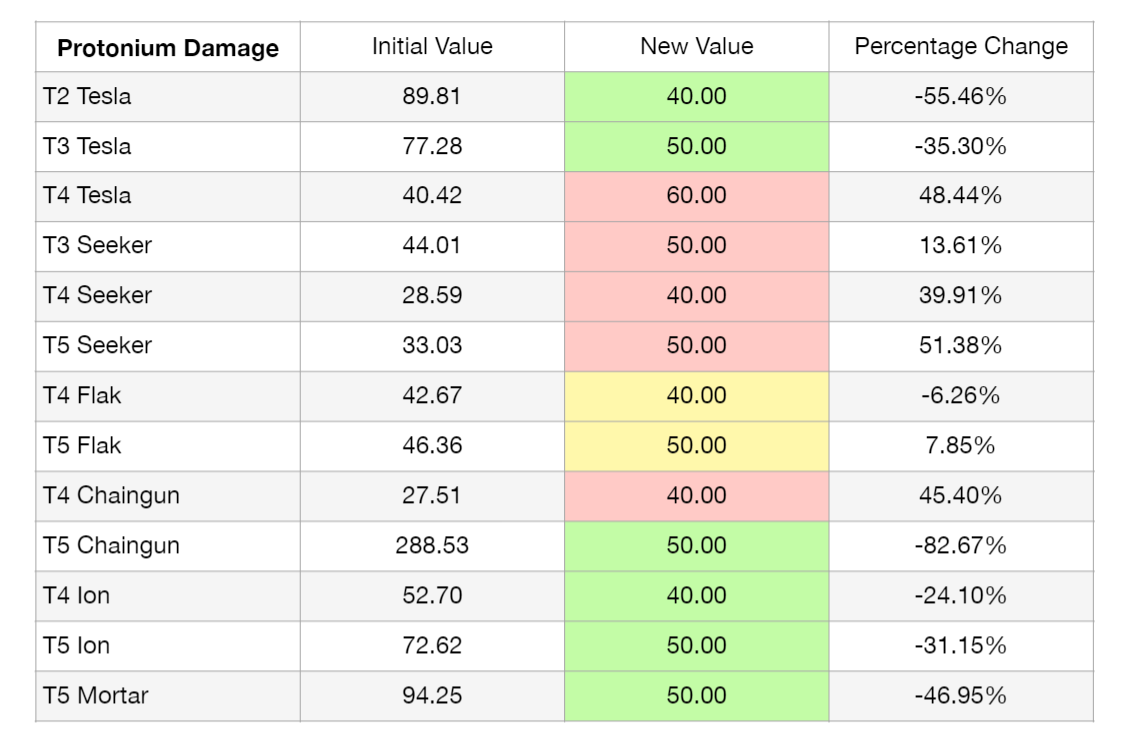Select the T4 Chaingun initial value 27.51
1130x739 pixels.
point(432,496)
